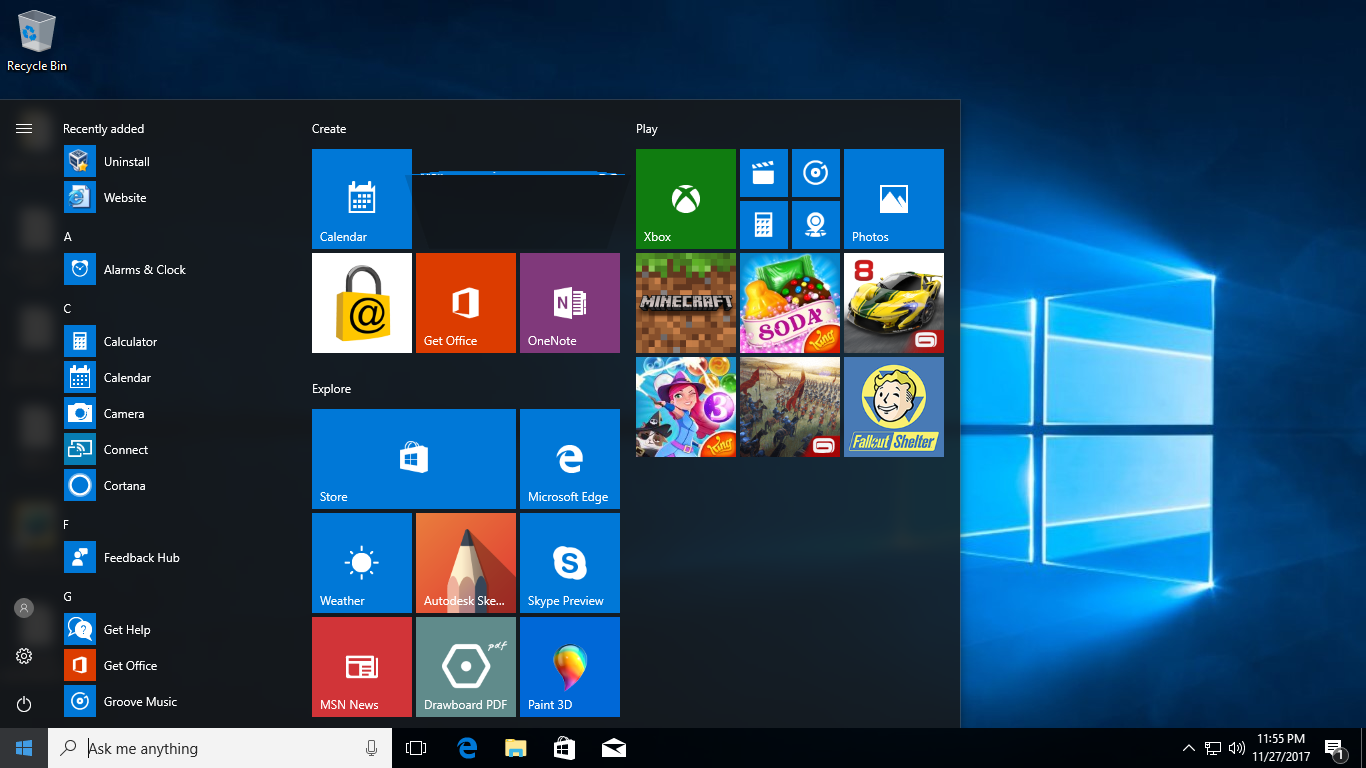Open Settings gear in Start menu
Screen dimensions: 1366x768
click(x=24, y=656)
